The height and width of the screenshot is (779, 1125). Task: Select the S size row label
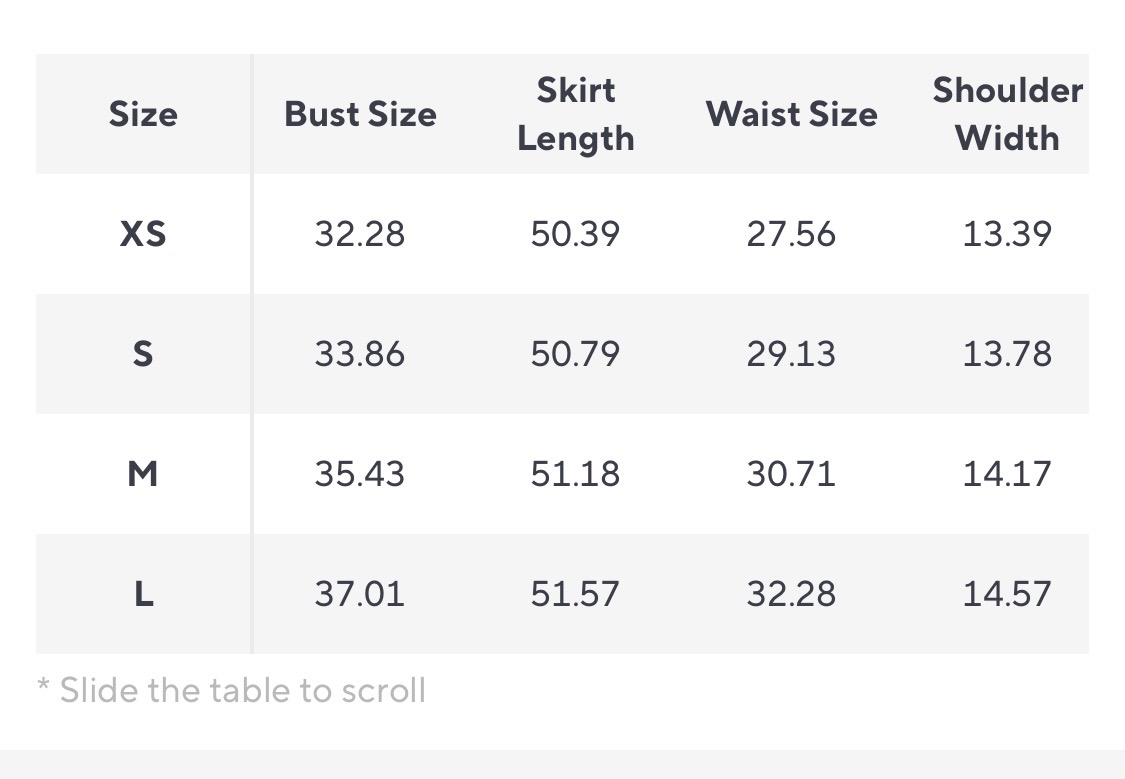[143, 354]
